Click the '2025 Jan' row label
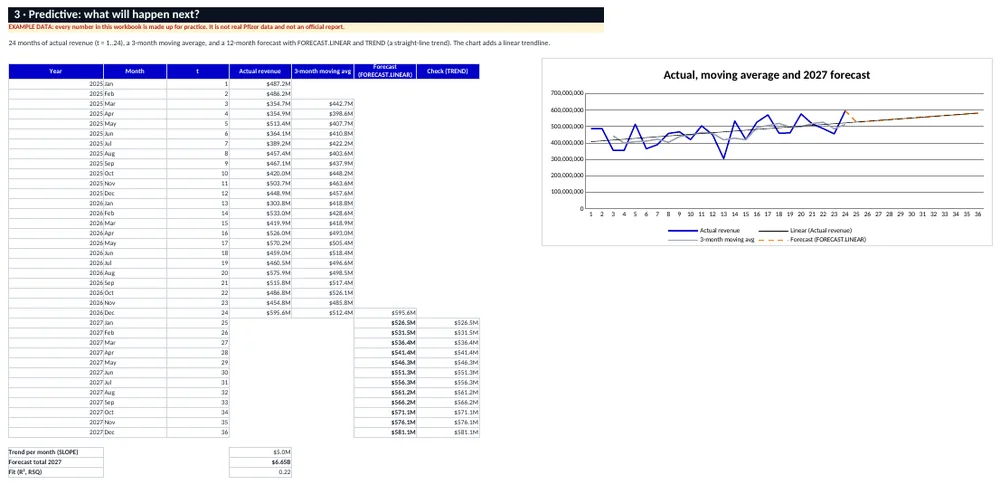Image resolution: width=1000 pixels, height=485 pixels. coord(101,84)
